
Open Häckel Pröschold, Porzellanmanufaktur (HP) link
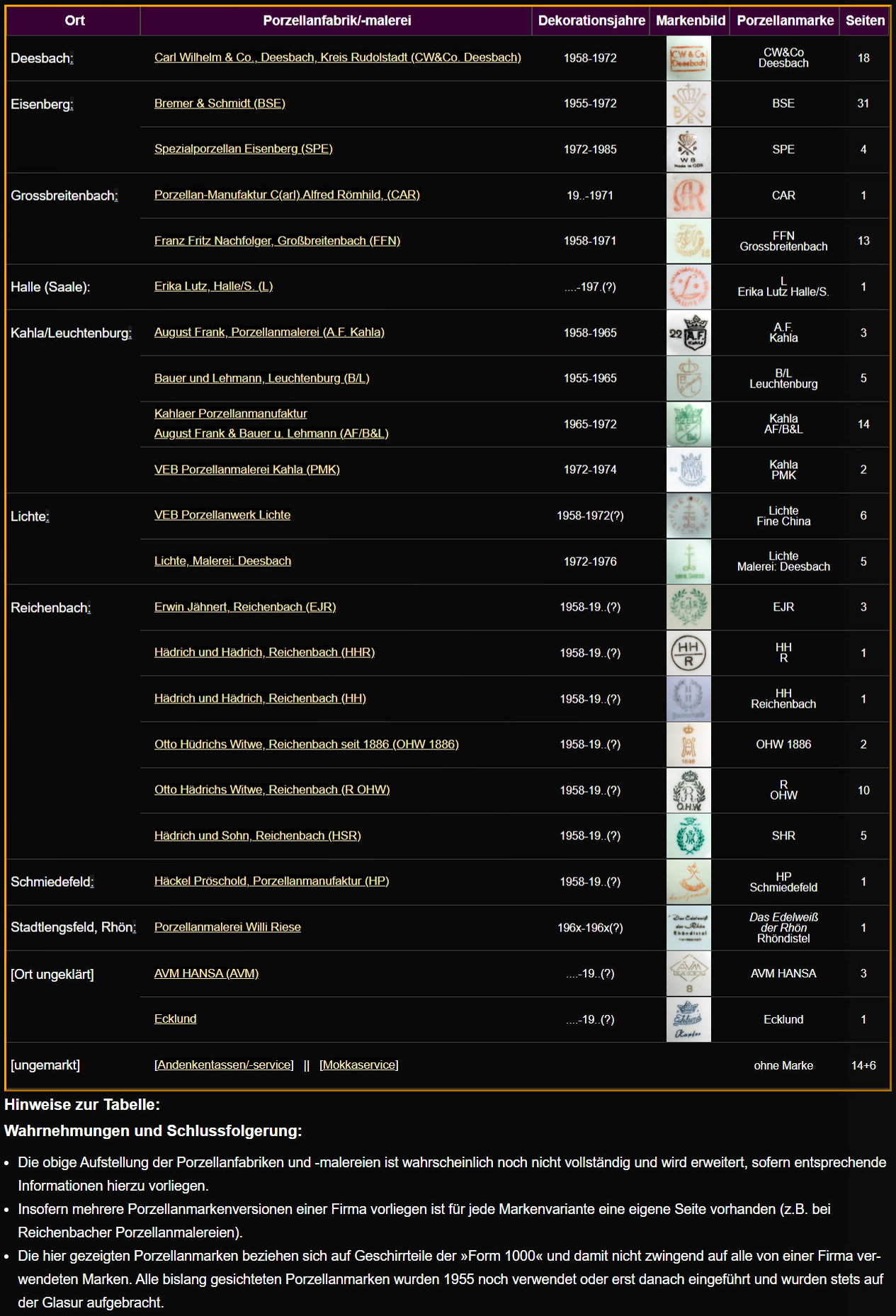click(272, 881)
